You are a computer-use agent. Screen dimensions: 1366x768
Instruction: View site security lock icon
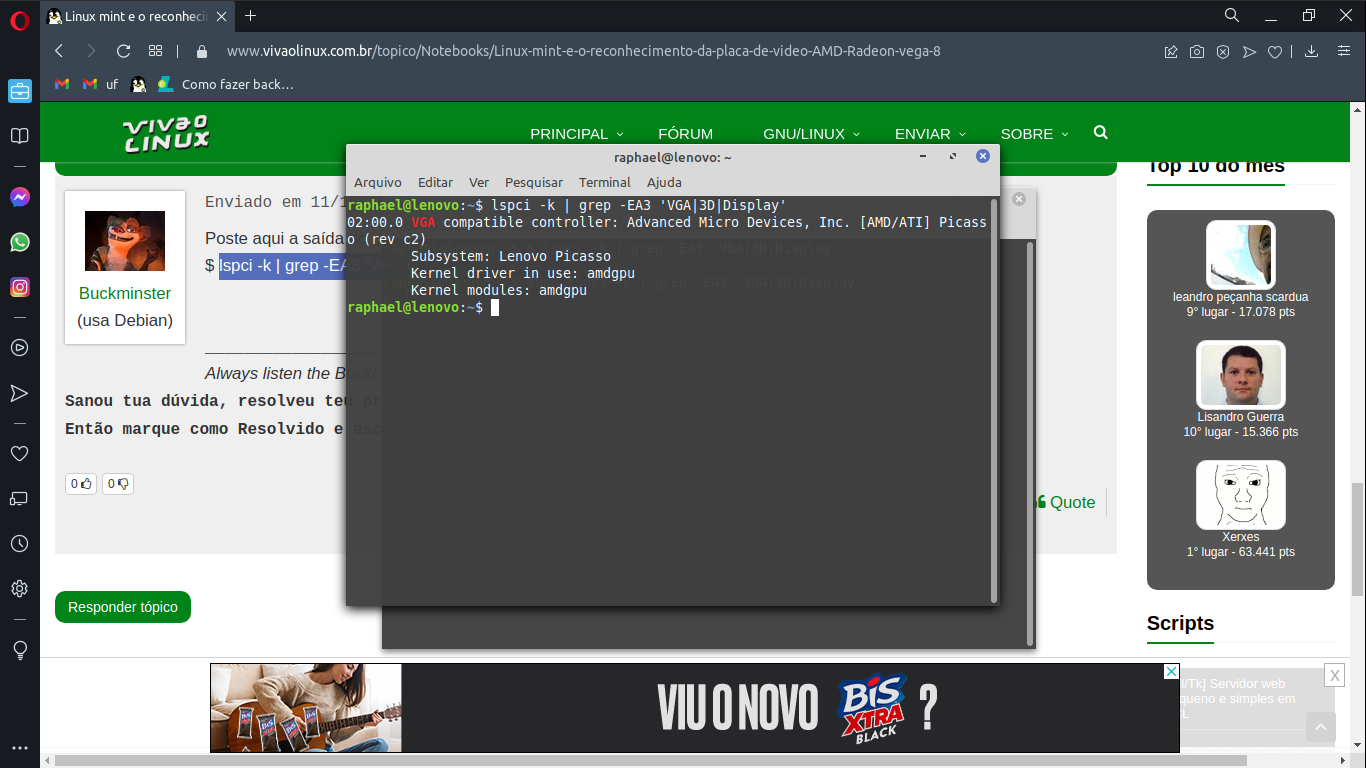202,51
